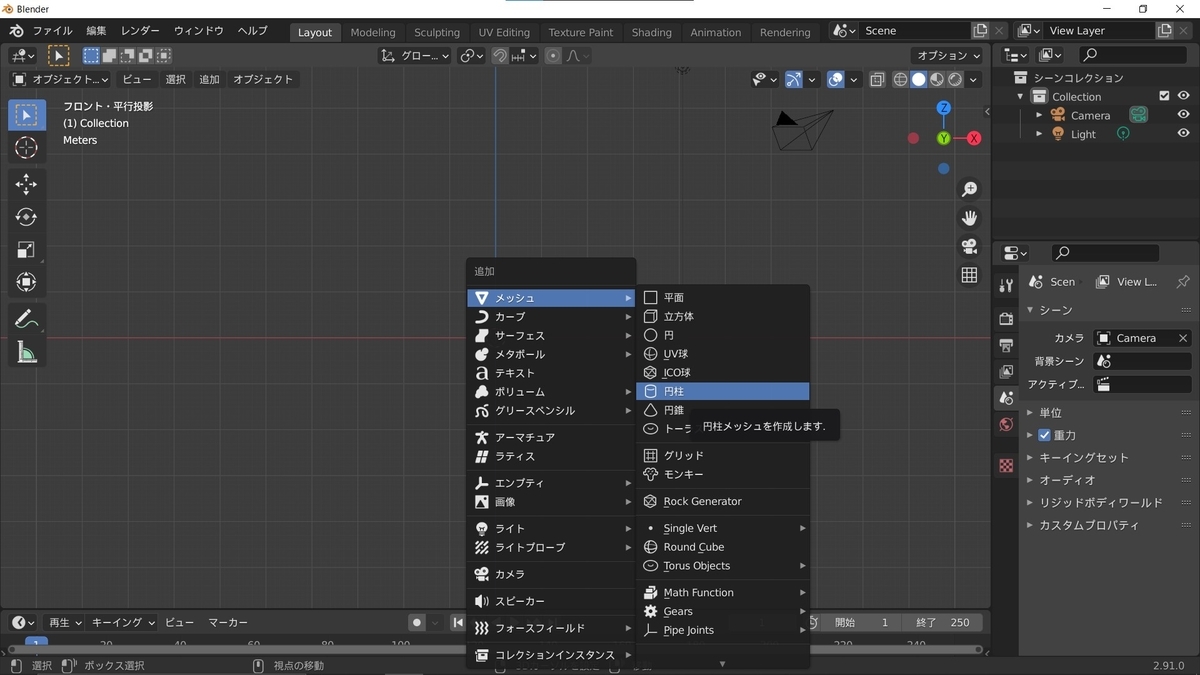Click ビュー in viewport header
The height and width of the screenshot is (675, 1200).
click(137, 79)
